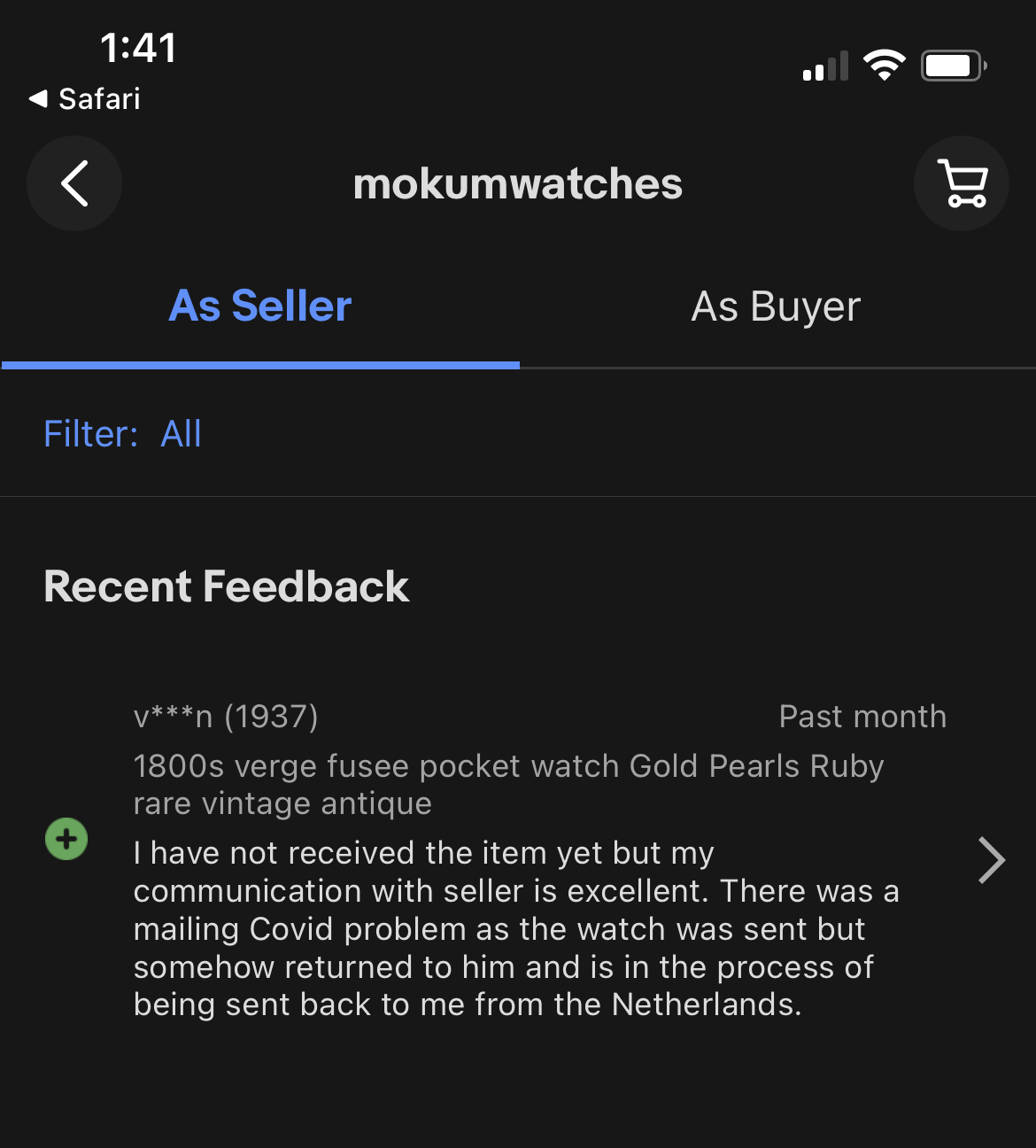
Task: Open the 1800s verge fusee pocket watch listing
Action: click(x=508, y=784)
